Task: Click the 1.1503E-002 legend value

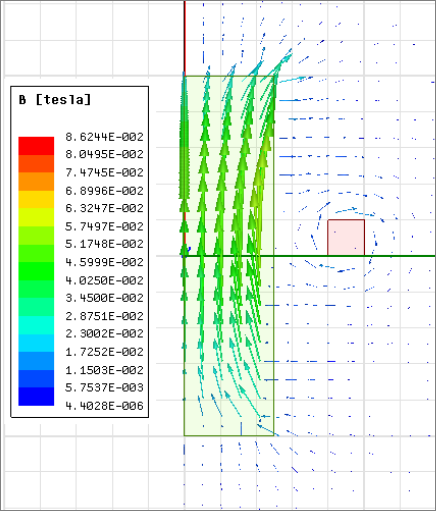Action: coord(104,370)
